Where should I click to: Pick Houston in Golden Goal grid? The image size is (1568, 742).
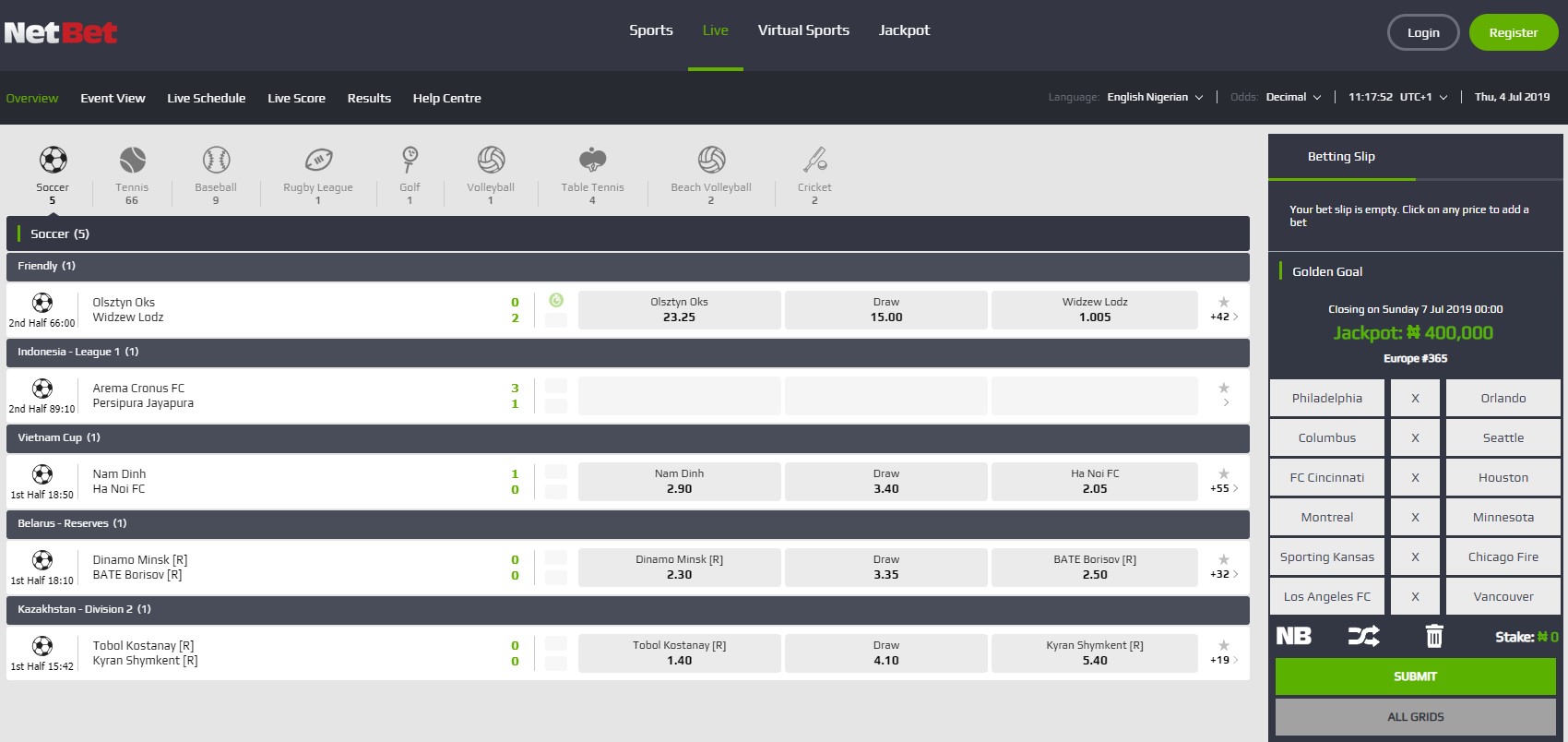(x=1503, y=477)
